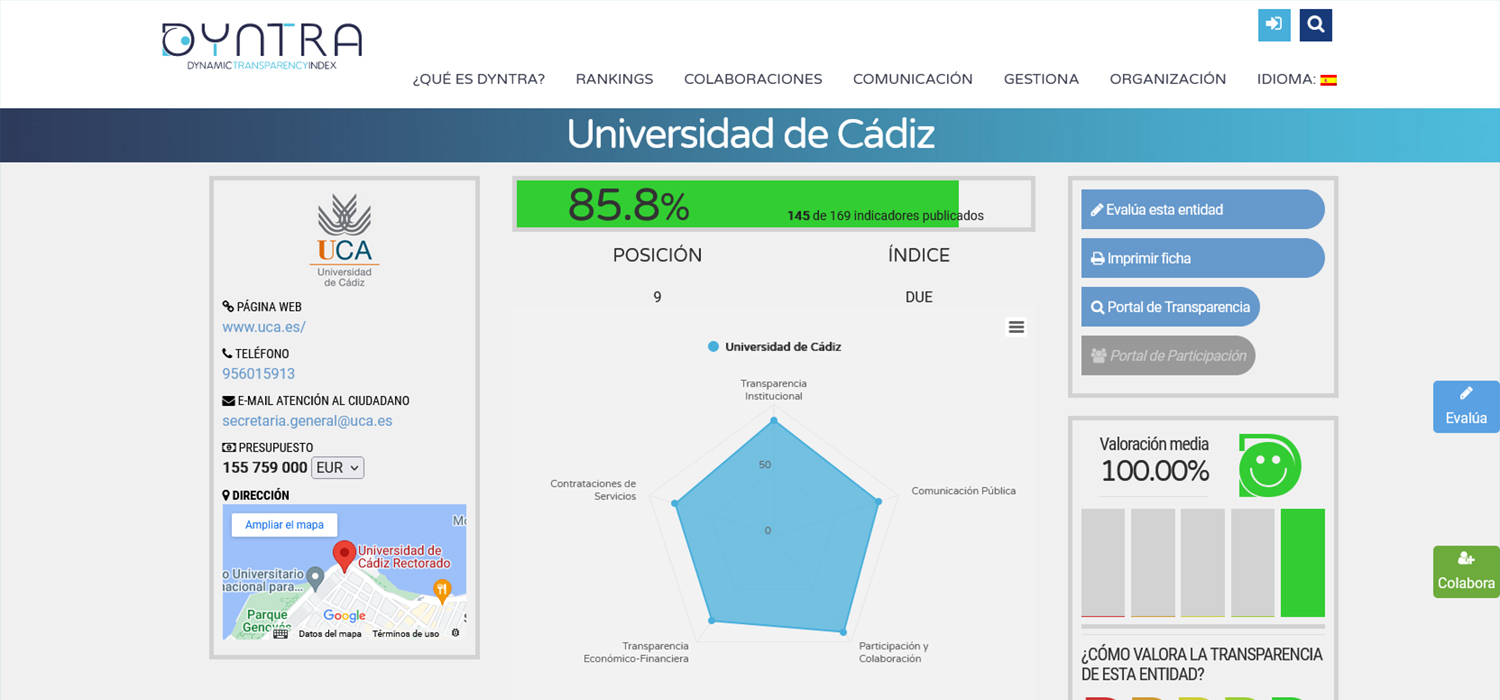This screenshot has height=700, width=1500.
Task: Click the side Colabora green tab
Action: (x=1466, y=572)
